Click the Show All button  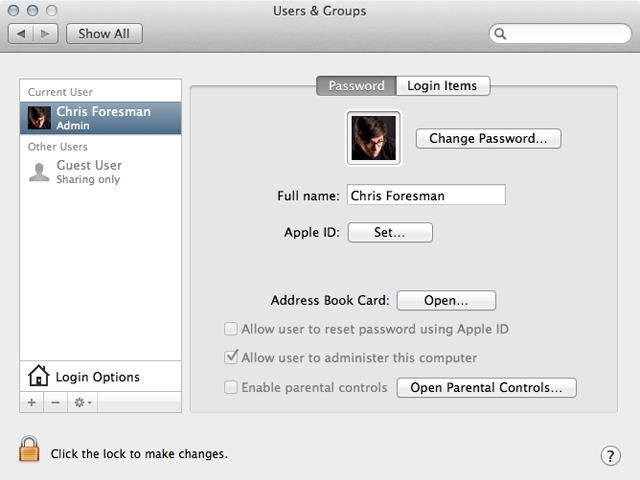pos(104,33)
